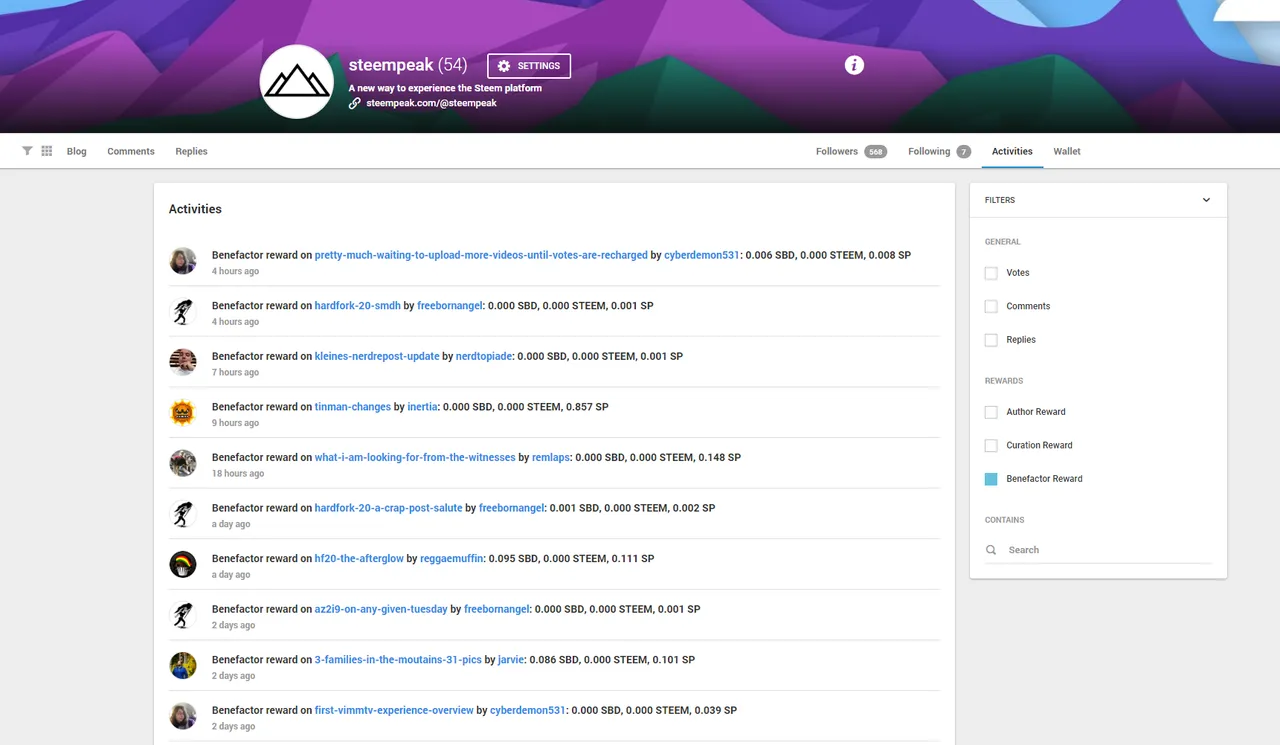This screenshot has height=745, width=1280.
Task: Visit jarvie user profile
Action: pos(510,660)
